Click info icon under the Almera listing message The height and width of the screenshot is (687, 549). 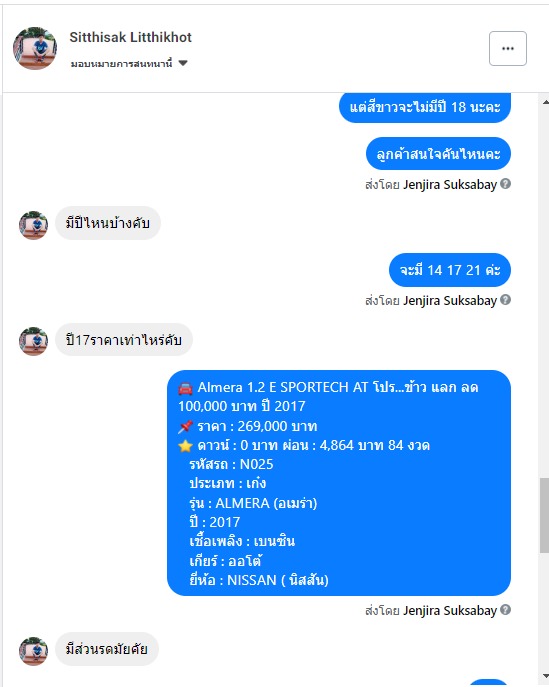point(505,610)
